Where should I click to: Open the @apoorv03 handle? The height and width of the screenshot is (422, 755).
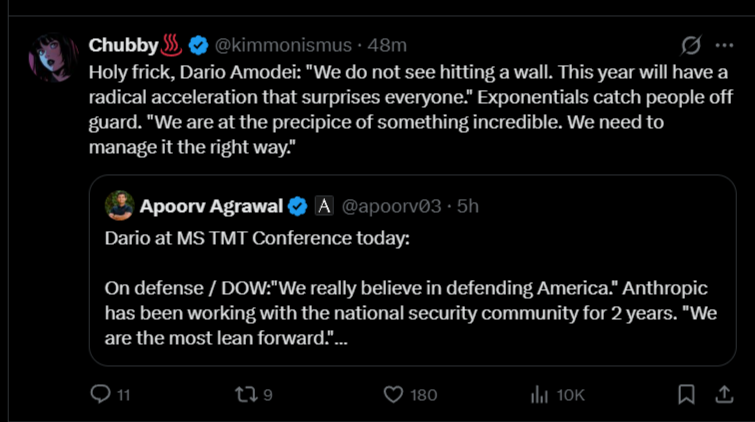click(391, 206)
